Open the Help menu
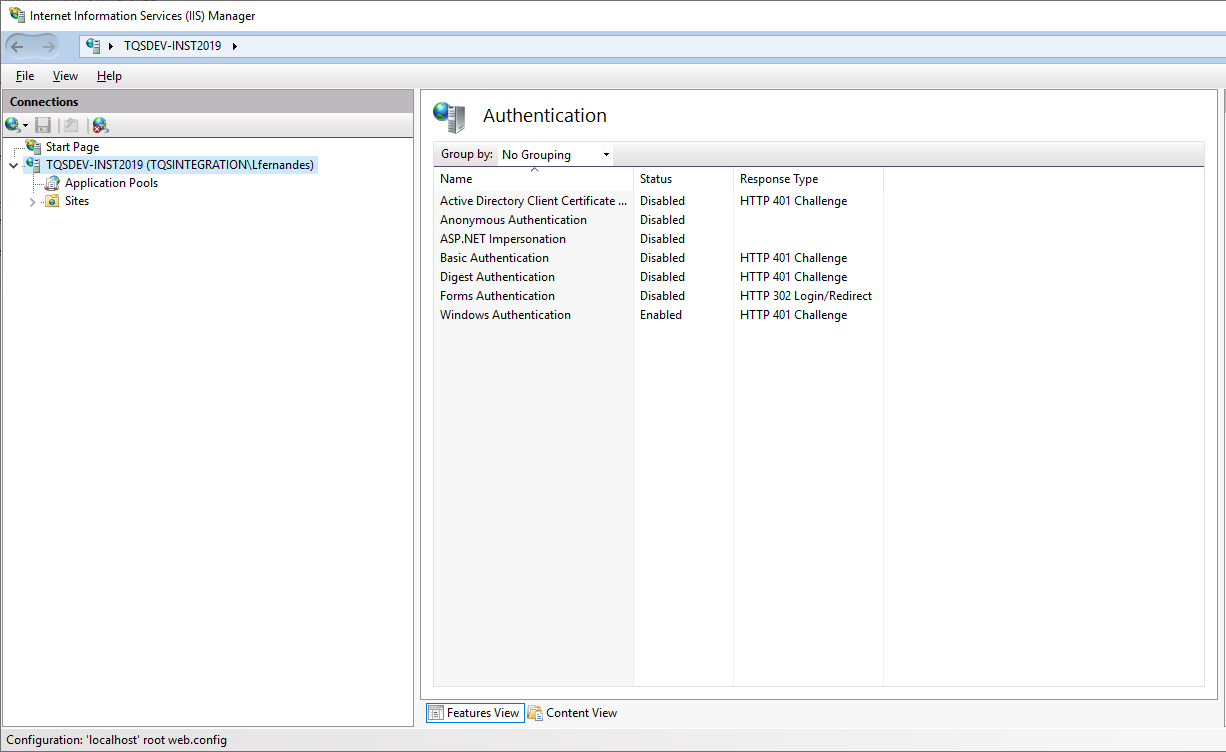Screen dimensions: 1226x752 point(109,76)
